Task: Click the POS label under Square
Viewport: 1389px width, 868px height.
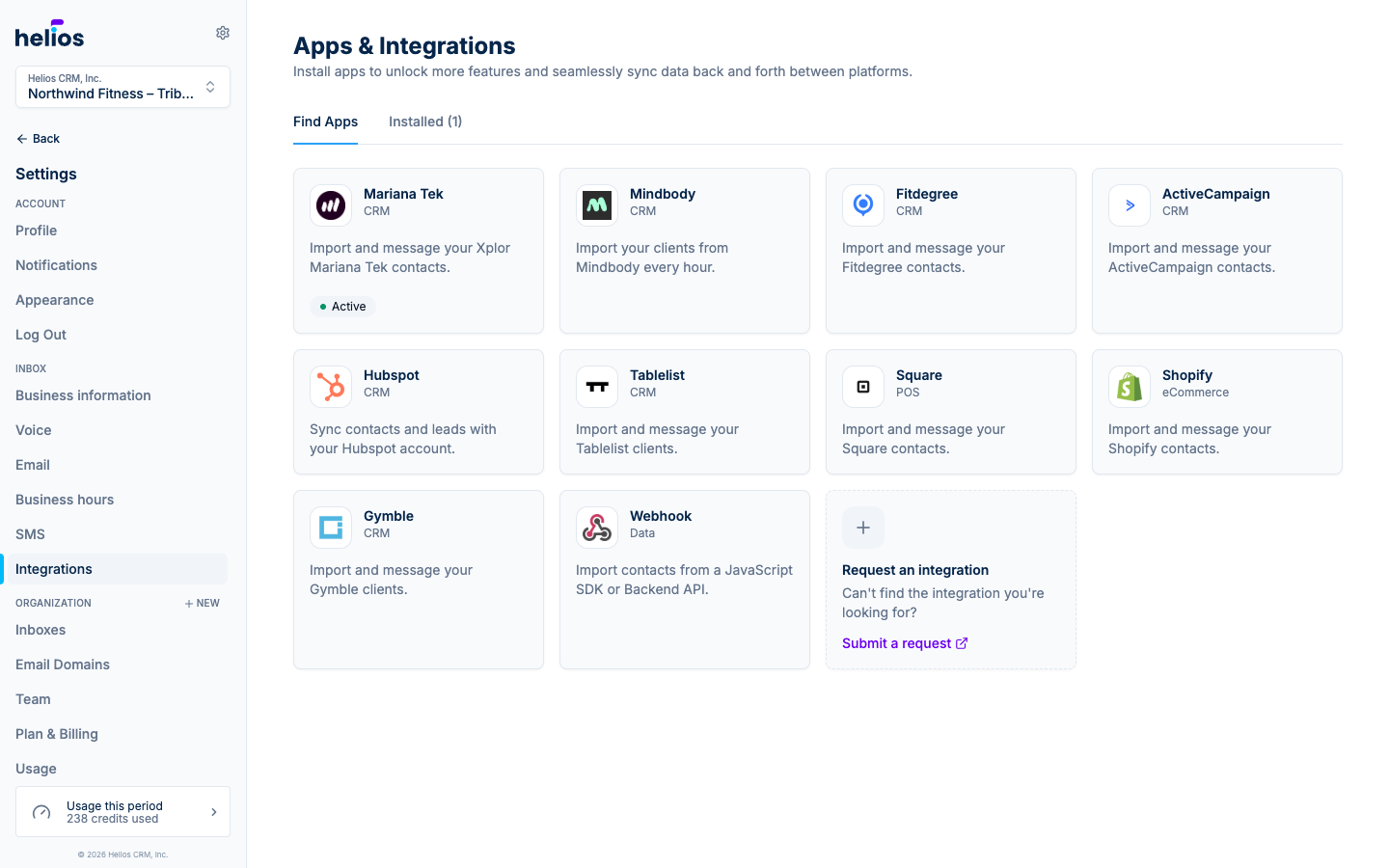Action: tap(908, 393)
